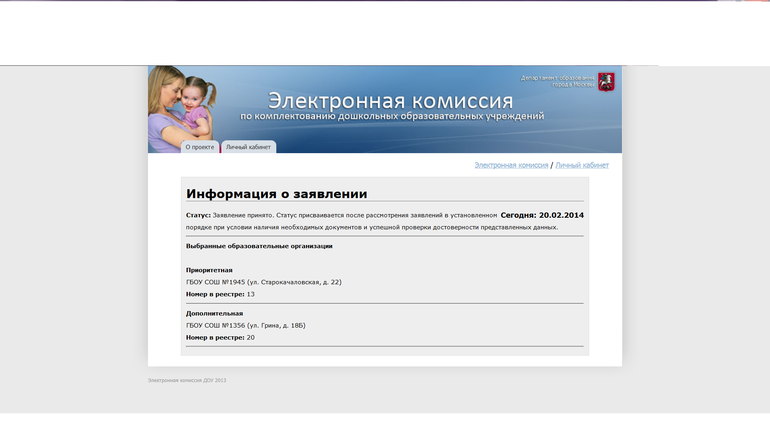This screenshot has height=433, width=770.
Task: Select school ГБОУ СОШ №1356 entry
Action: [x=259, y=325]
